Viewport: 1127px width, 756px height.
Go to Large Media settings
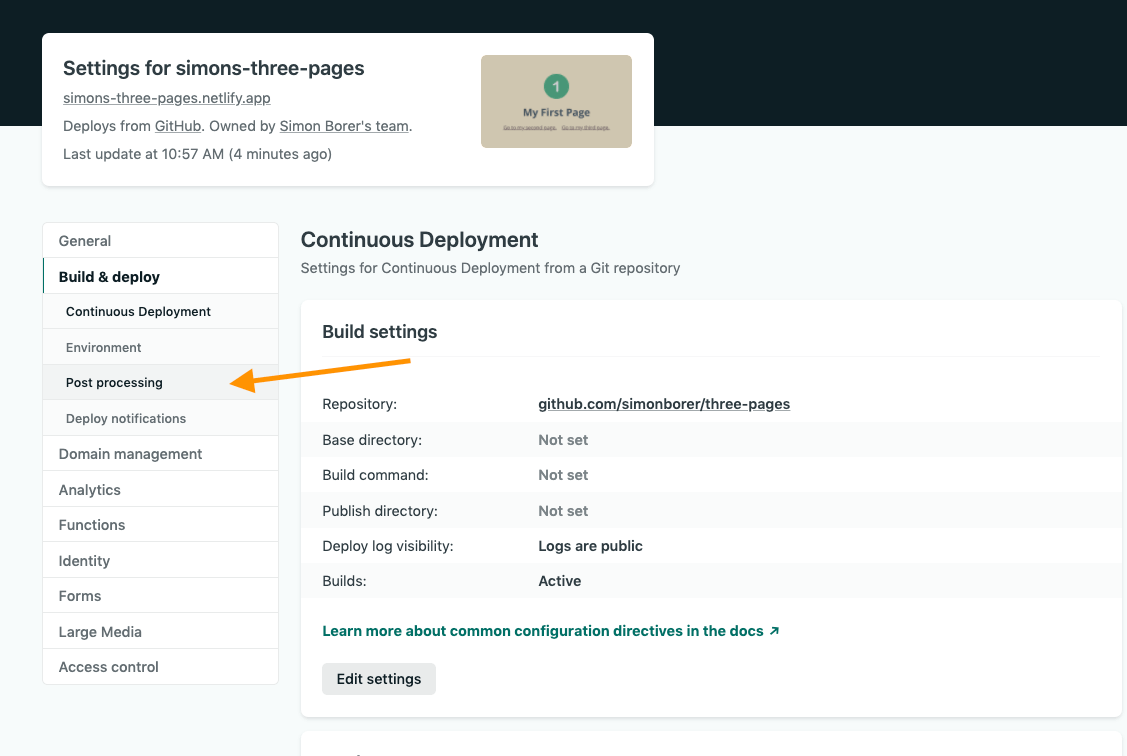tap(100, 632)
